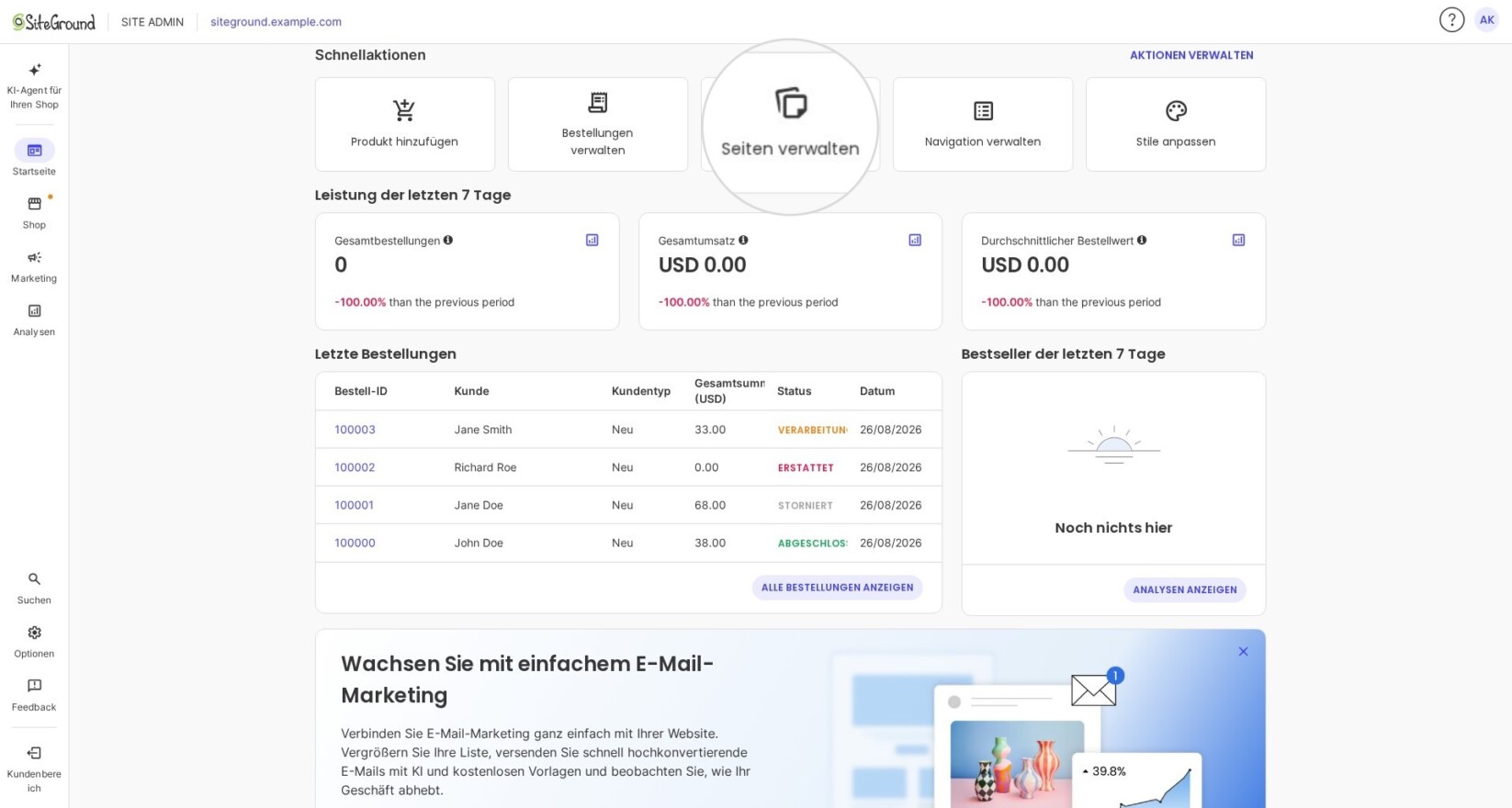
Task: Show info for Durchschnittlicher Bestellwert
Action: click(x=1142, y=241)
